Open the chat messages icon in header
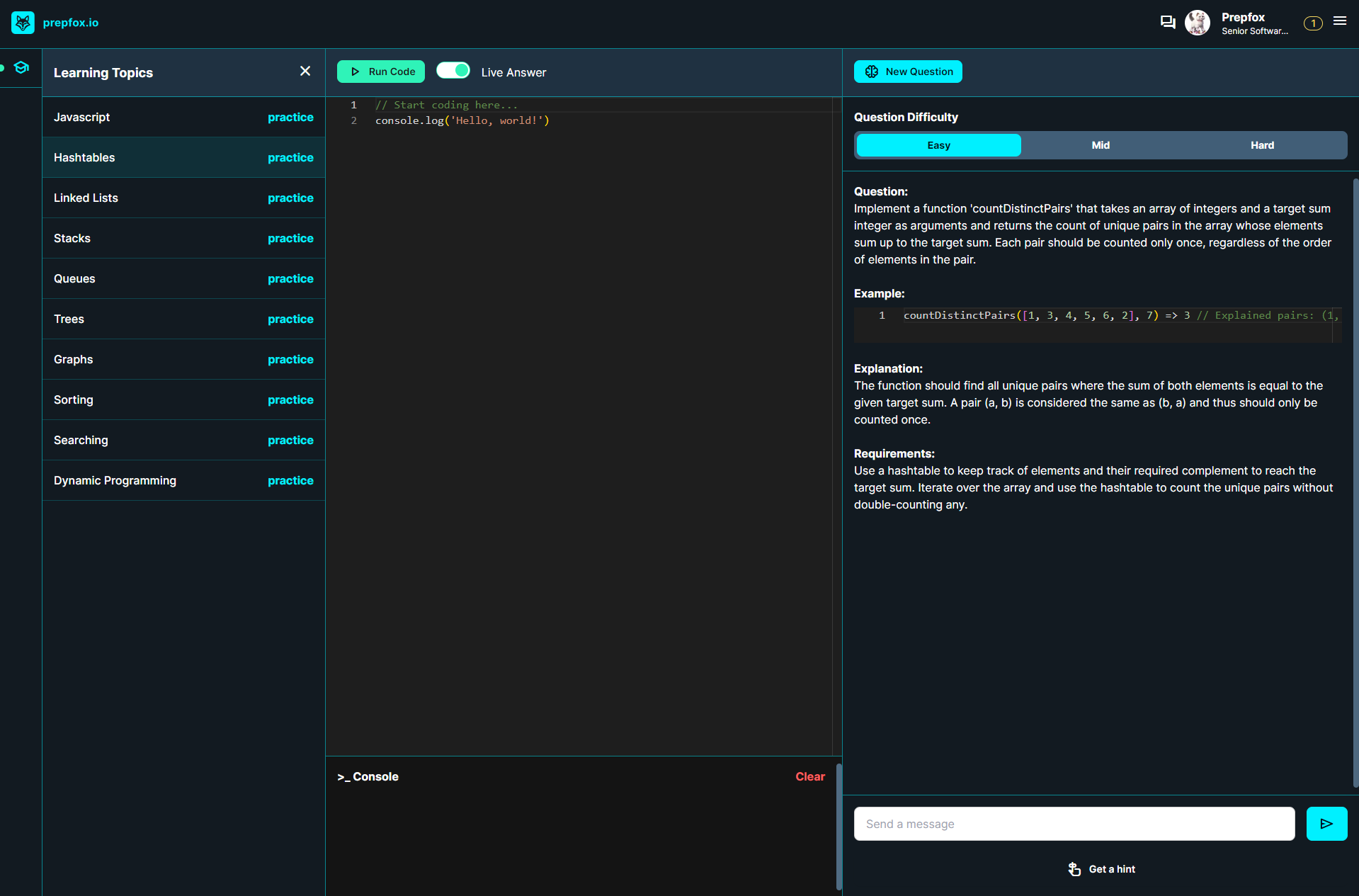This screenshot has width=1359, height=896. [1168, 23]
